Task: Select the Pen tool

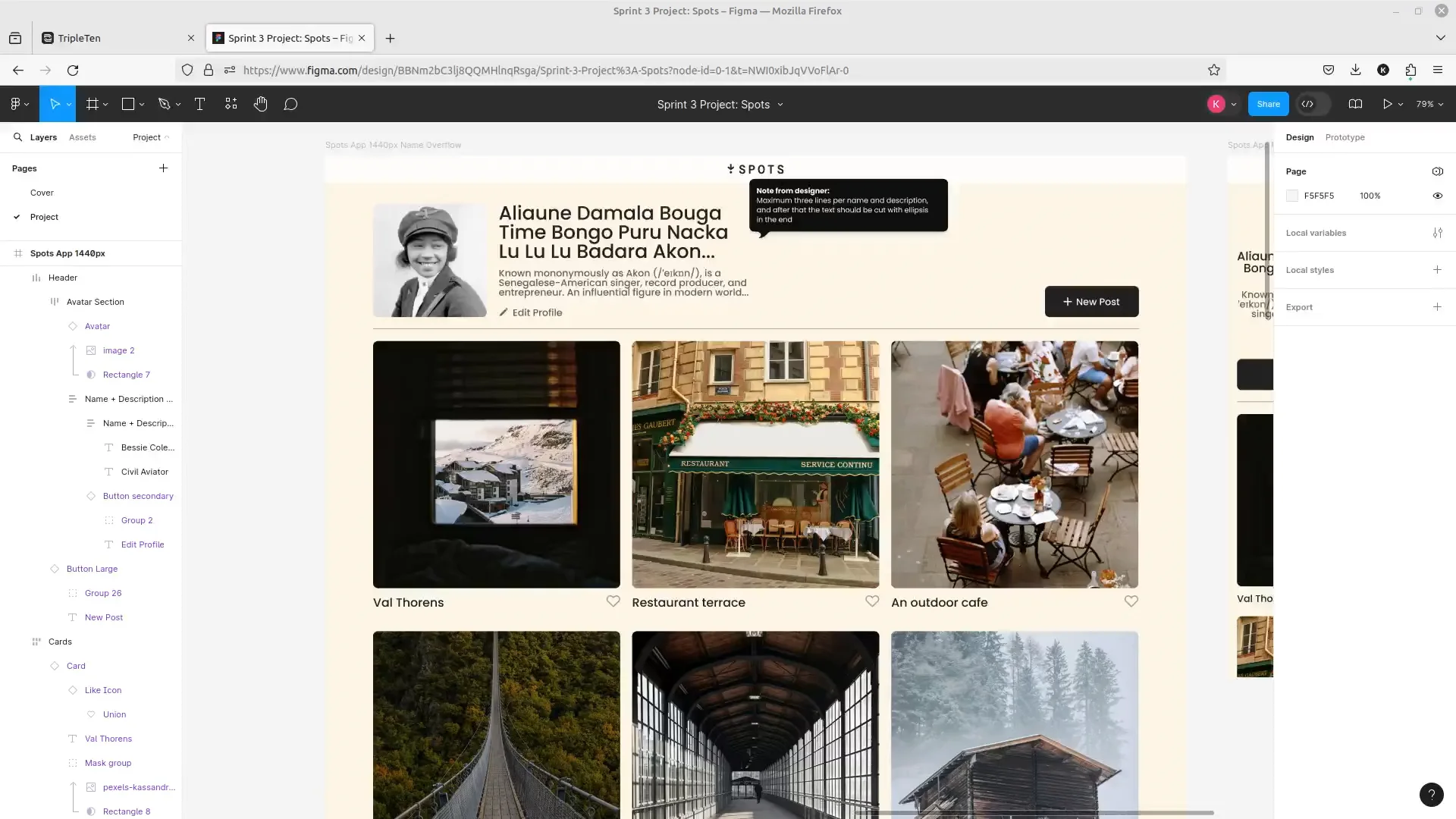Action: tap(164, 105)
